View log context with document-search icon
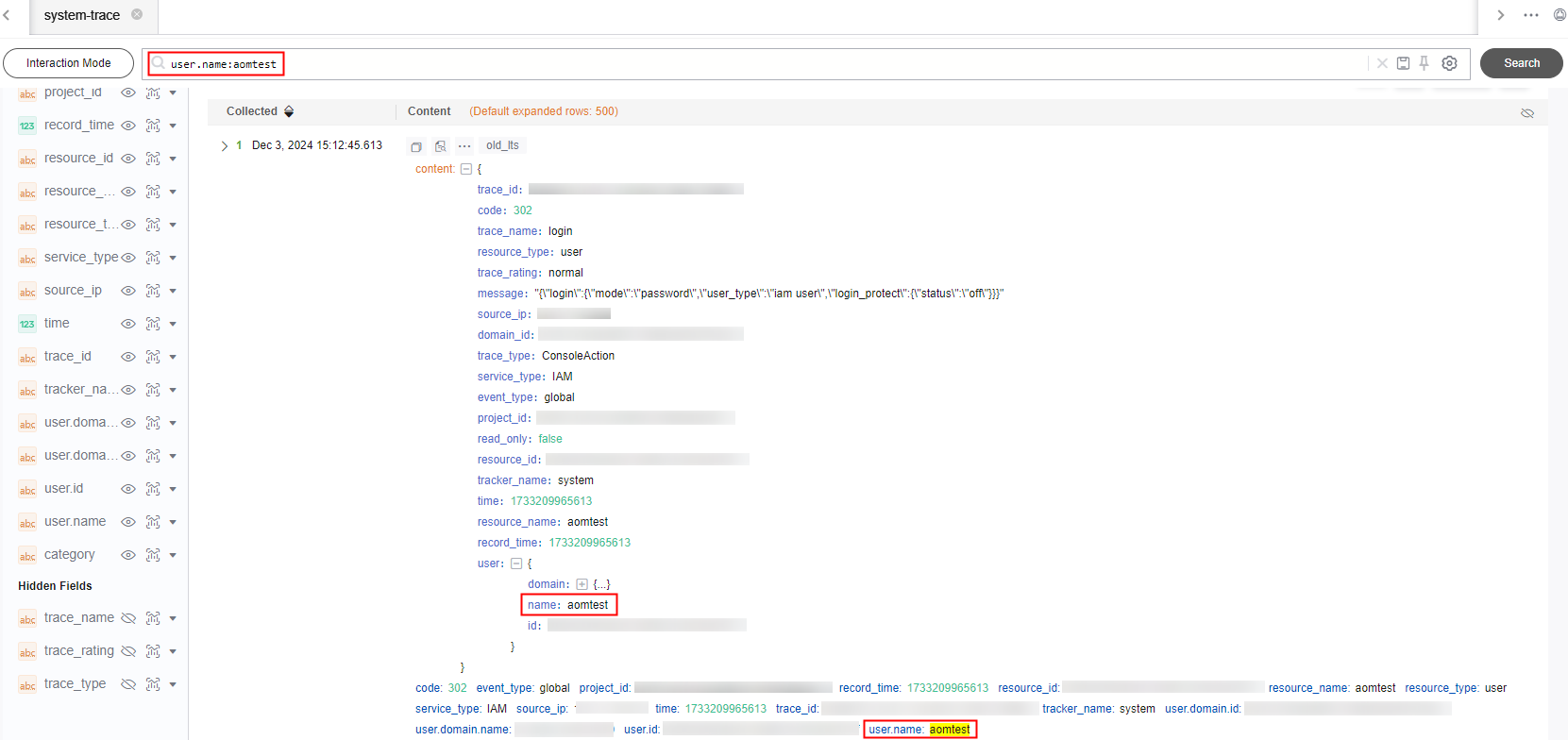This screenshot has width=1568, height=740. (x=440, y=146)
